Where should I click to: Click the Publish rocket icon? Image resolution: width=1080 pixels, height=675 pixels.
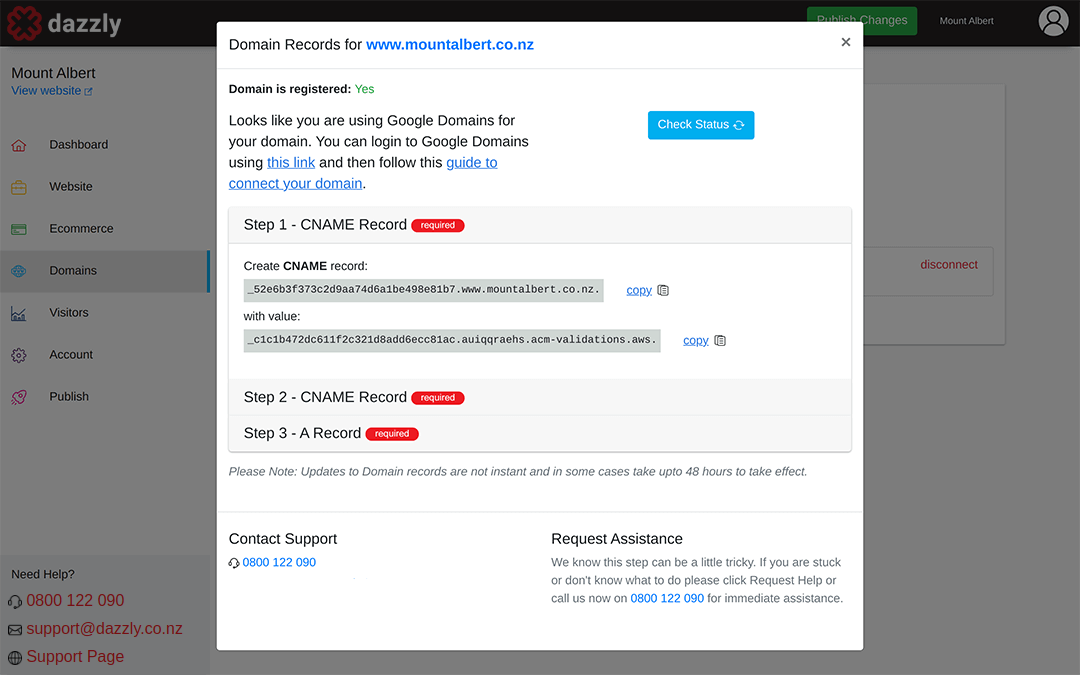coord(19,397)
